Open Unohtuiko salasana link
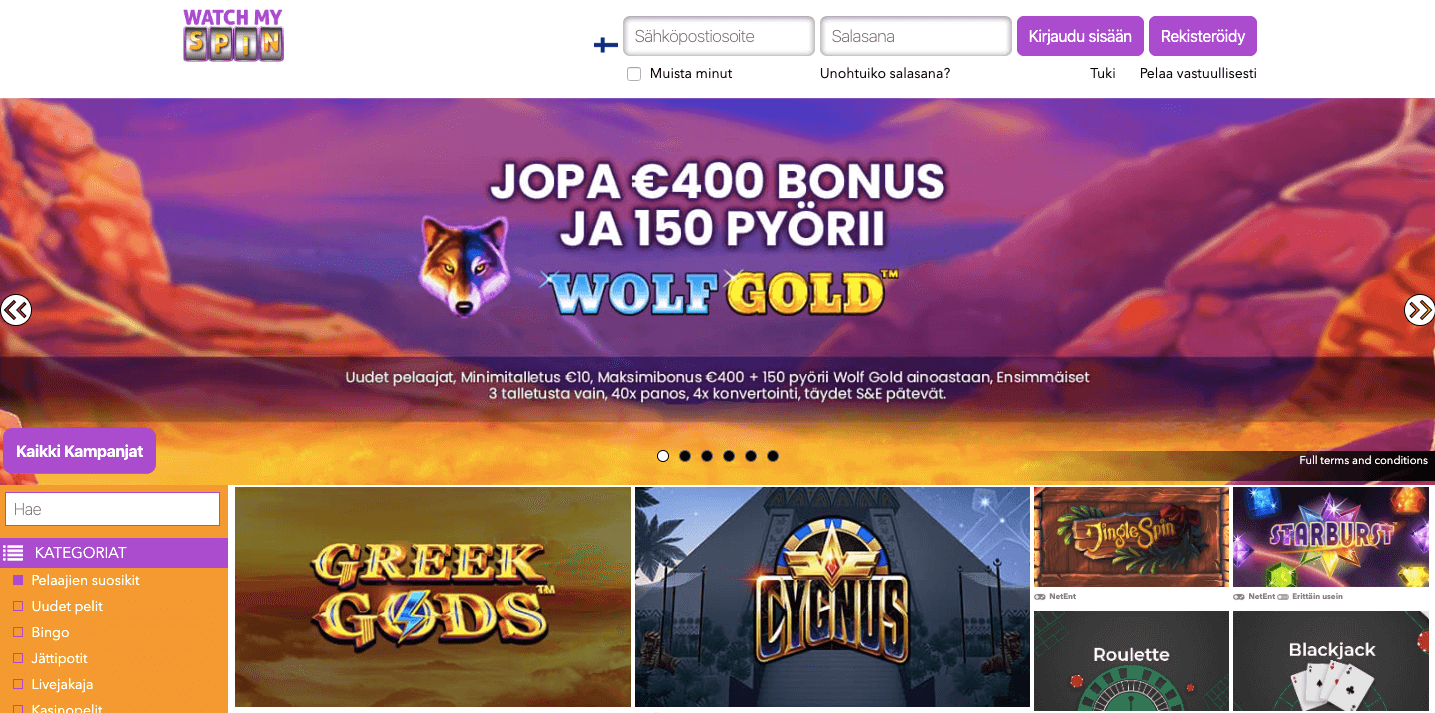This screenshot has width=1435, height=713. (885, 73)
